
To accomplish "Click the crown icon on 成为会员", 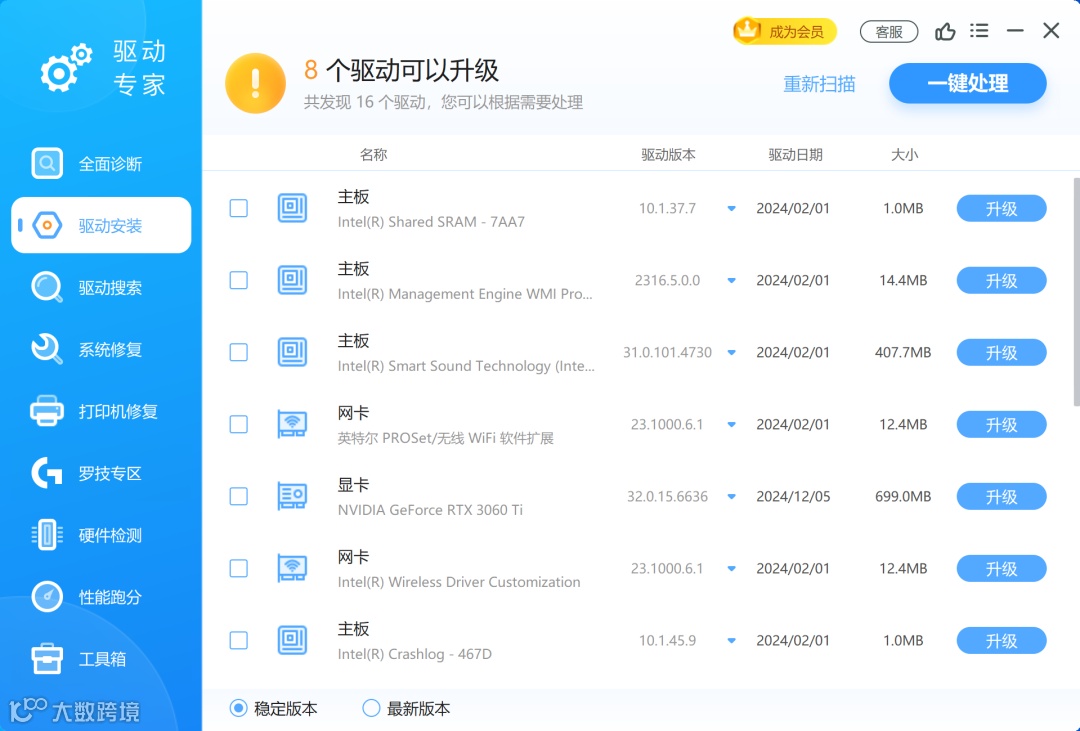I will (747, 30).
